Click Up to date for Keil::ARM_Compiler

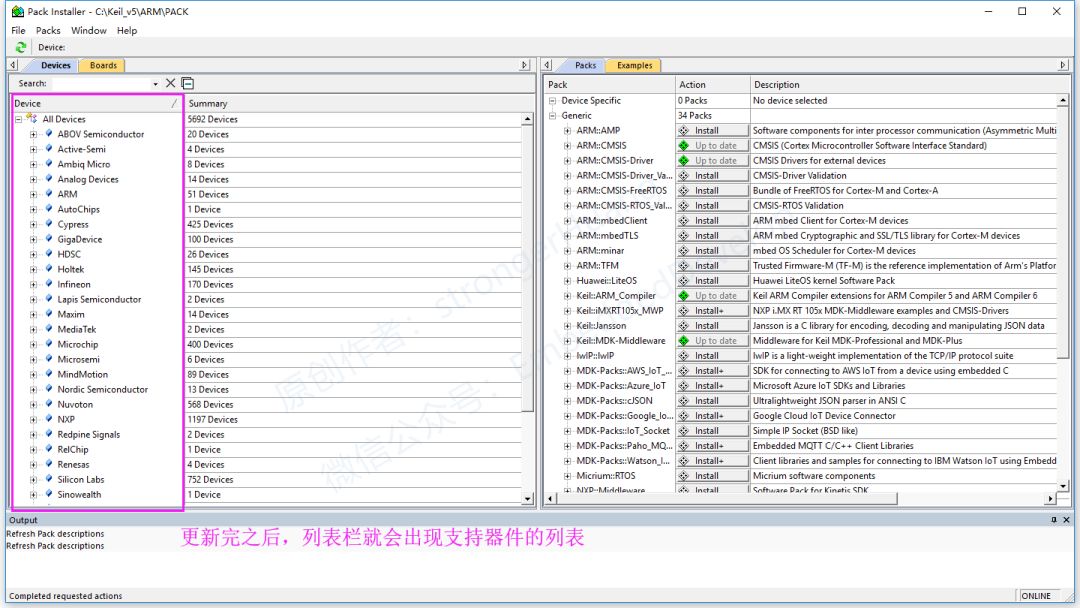pos(712,296)
